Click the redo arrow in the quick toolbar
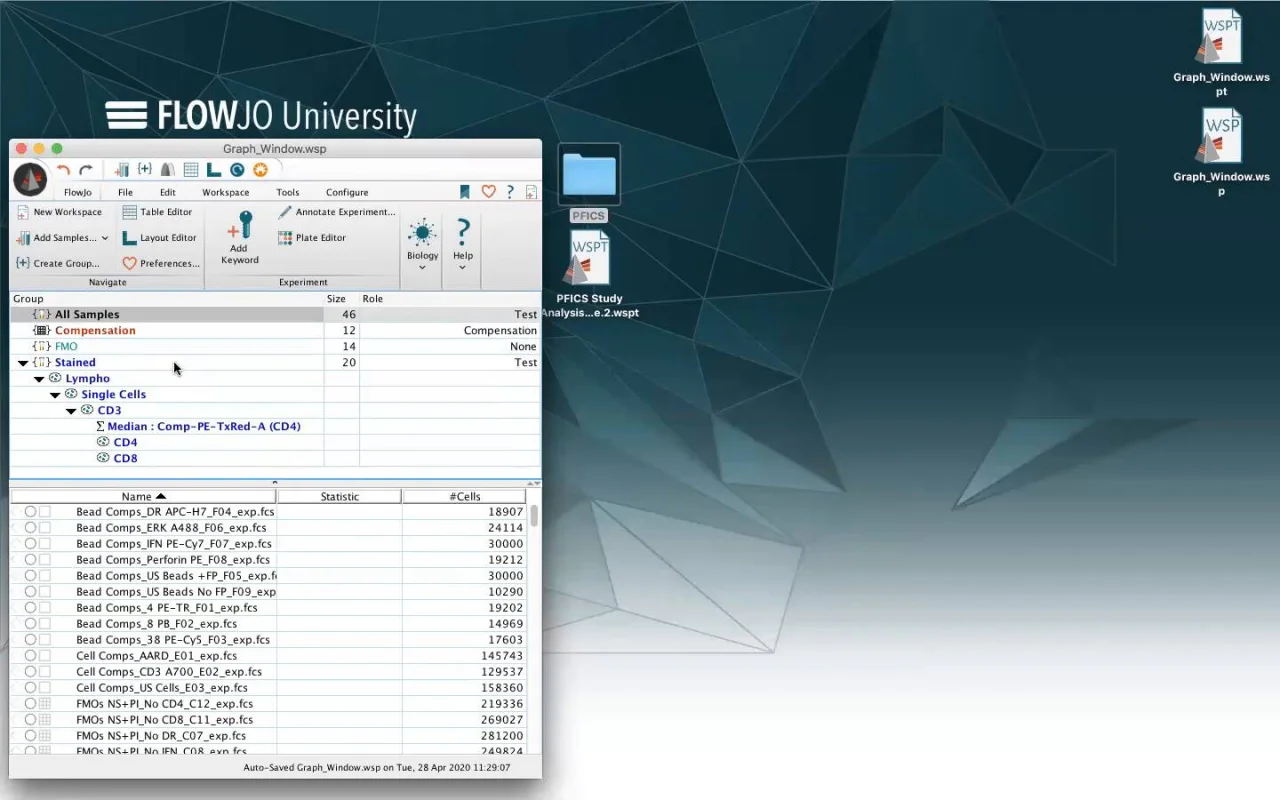1280x800 pixels. pyautogui.click(x=86, y=170)
